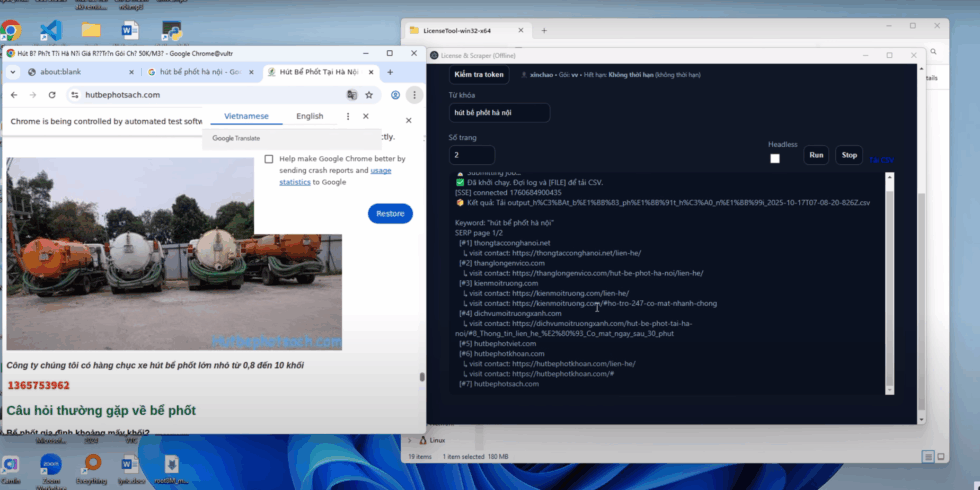
Task: Add a new File Explorer tab
Action: pos(544,30)
